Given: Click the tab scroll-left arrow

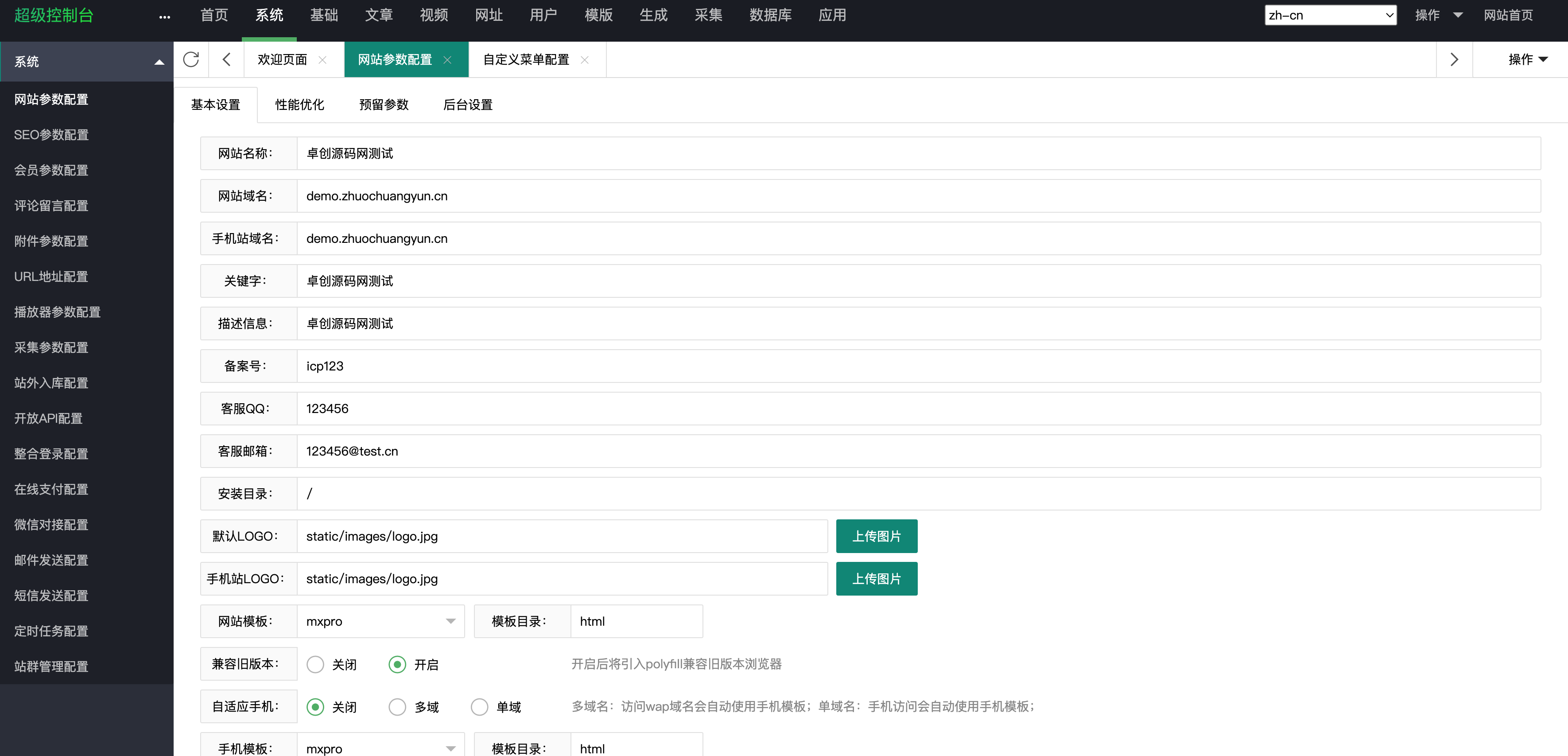Looking at the screenshot, I should 226,59.
